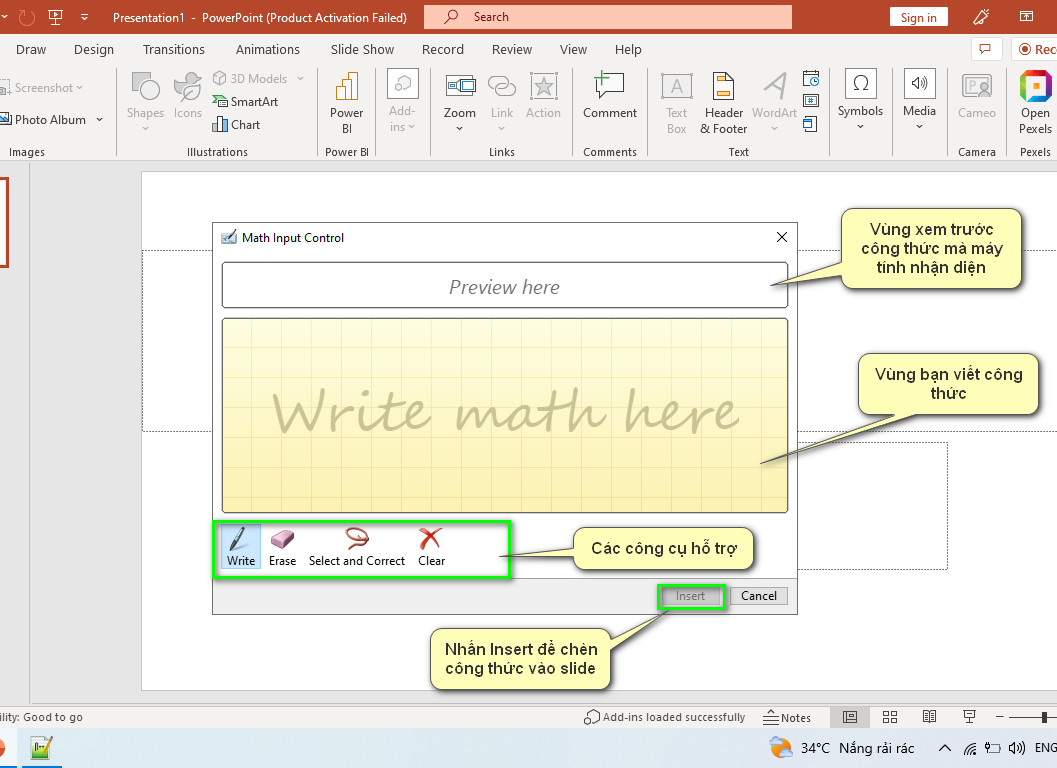Screen dimensions: 1057x768
Task: Click the Insert button in dialog
Action: point(690,596)
